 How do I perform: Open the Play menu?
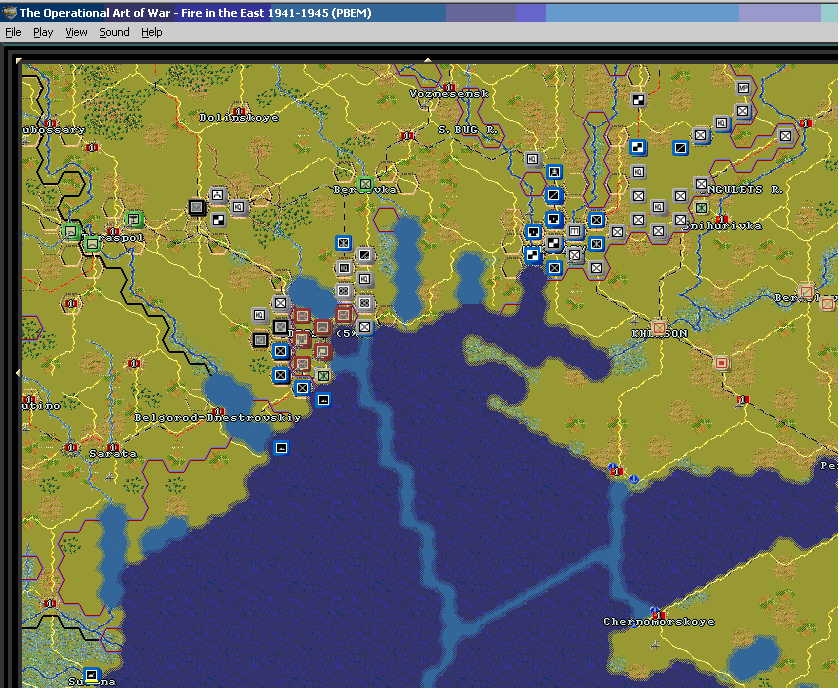43,32
